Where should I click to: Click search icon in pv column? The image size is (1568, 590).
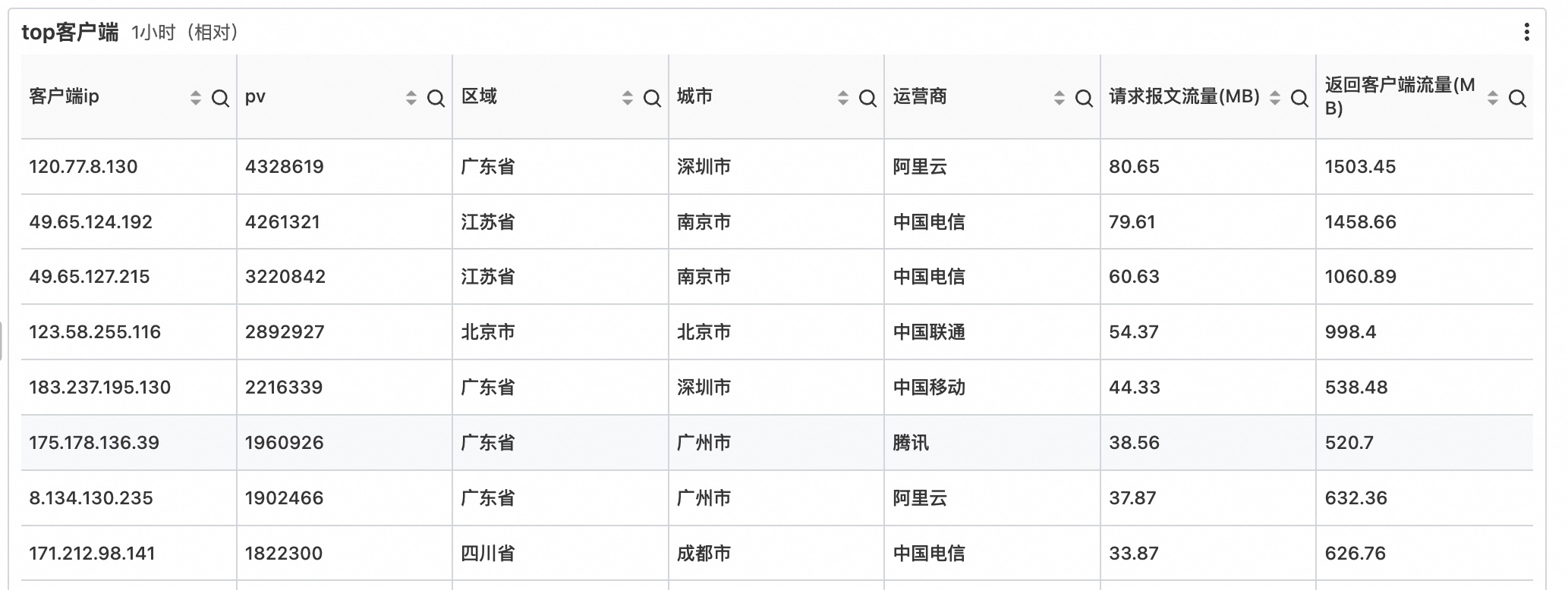(x=436, y=98)
